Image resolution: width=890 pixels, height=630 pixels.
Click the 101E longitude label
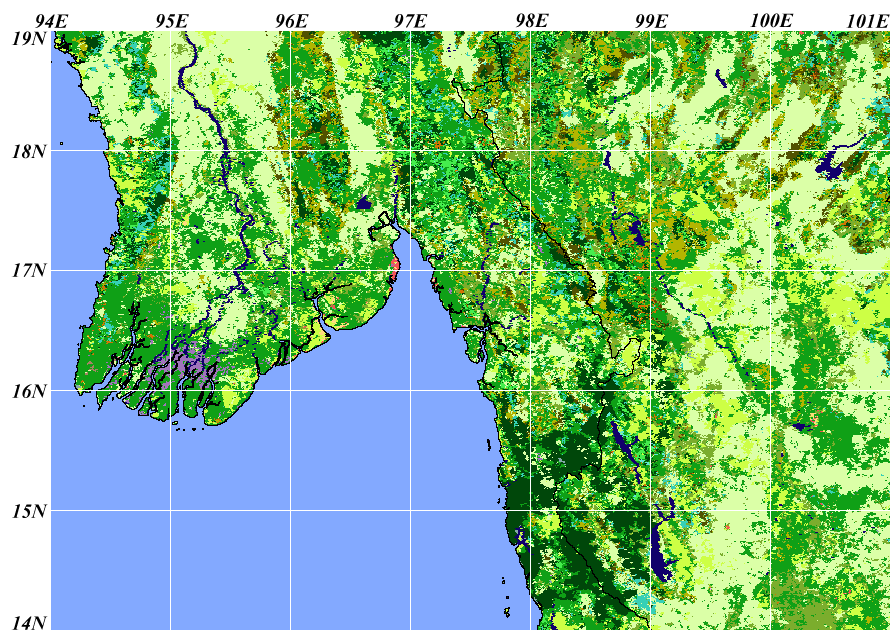[x=867, y=22]
